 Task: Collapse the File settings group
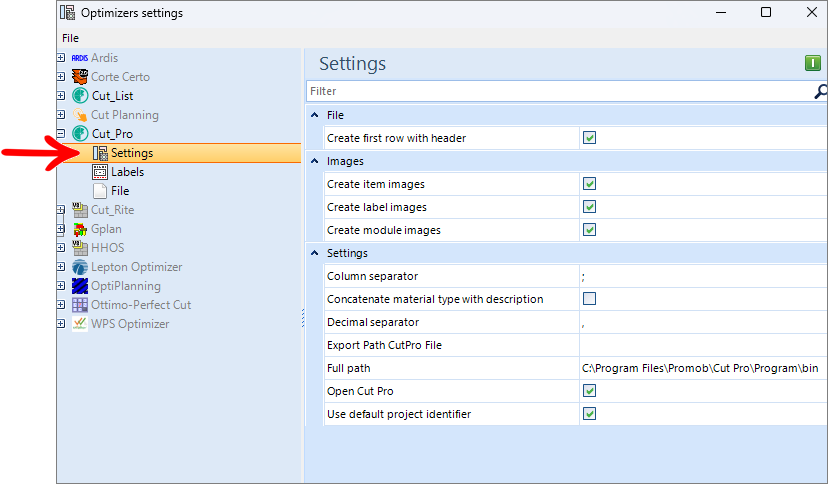(x=315, y=115)
